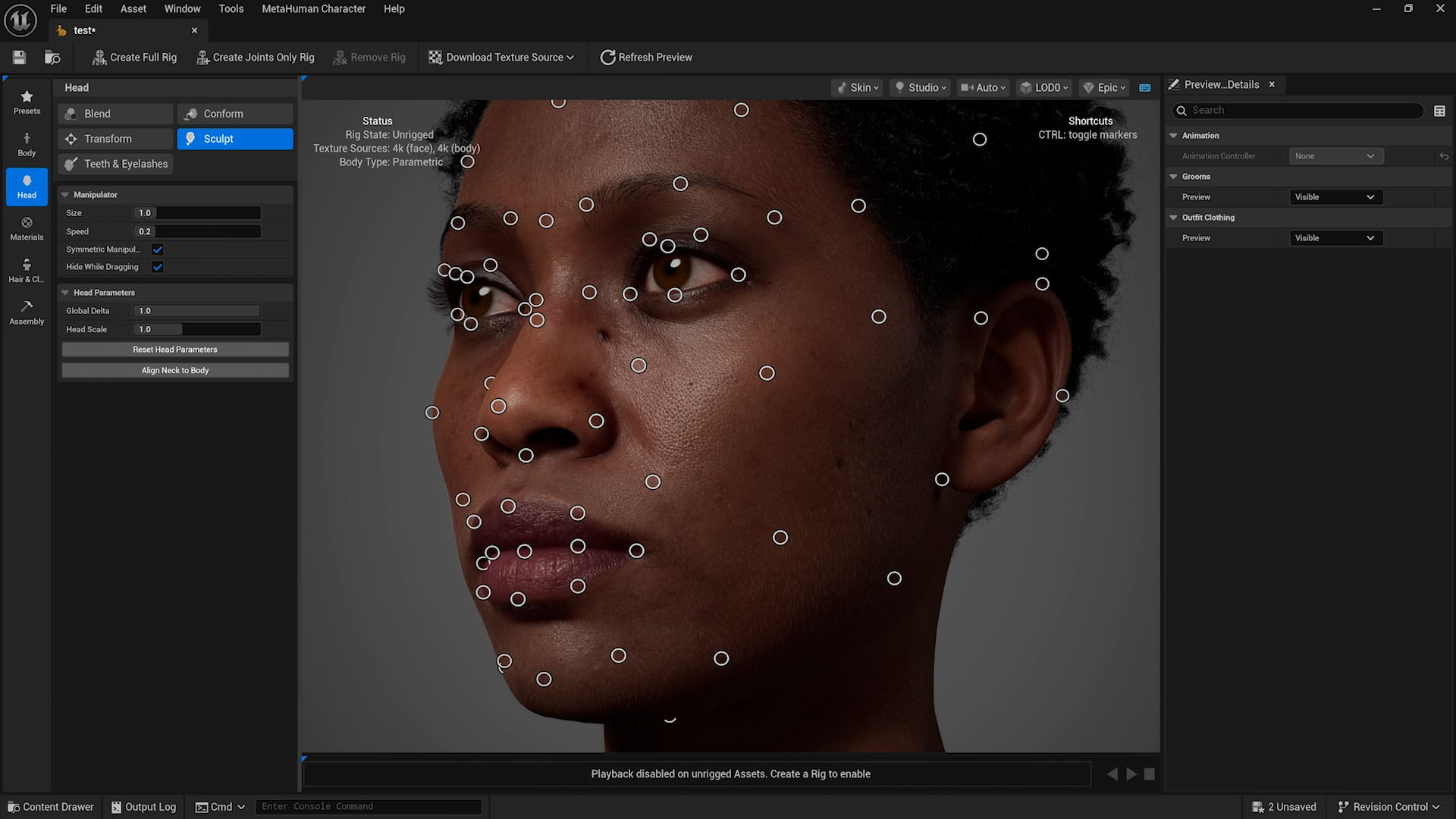Screen dimensions: 1456x819
Task: Click the browse to asset icon
Action: (52, 58)
